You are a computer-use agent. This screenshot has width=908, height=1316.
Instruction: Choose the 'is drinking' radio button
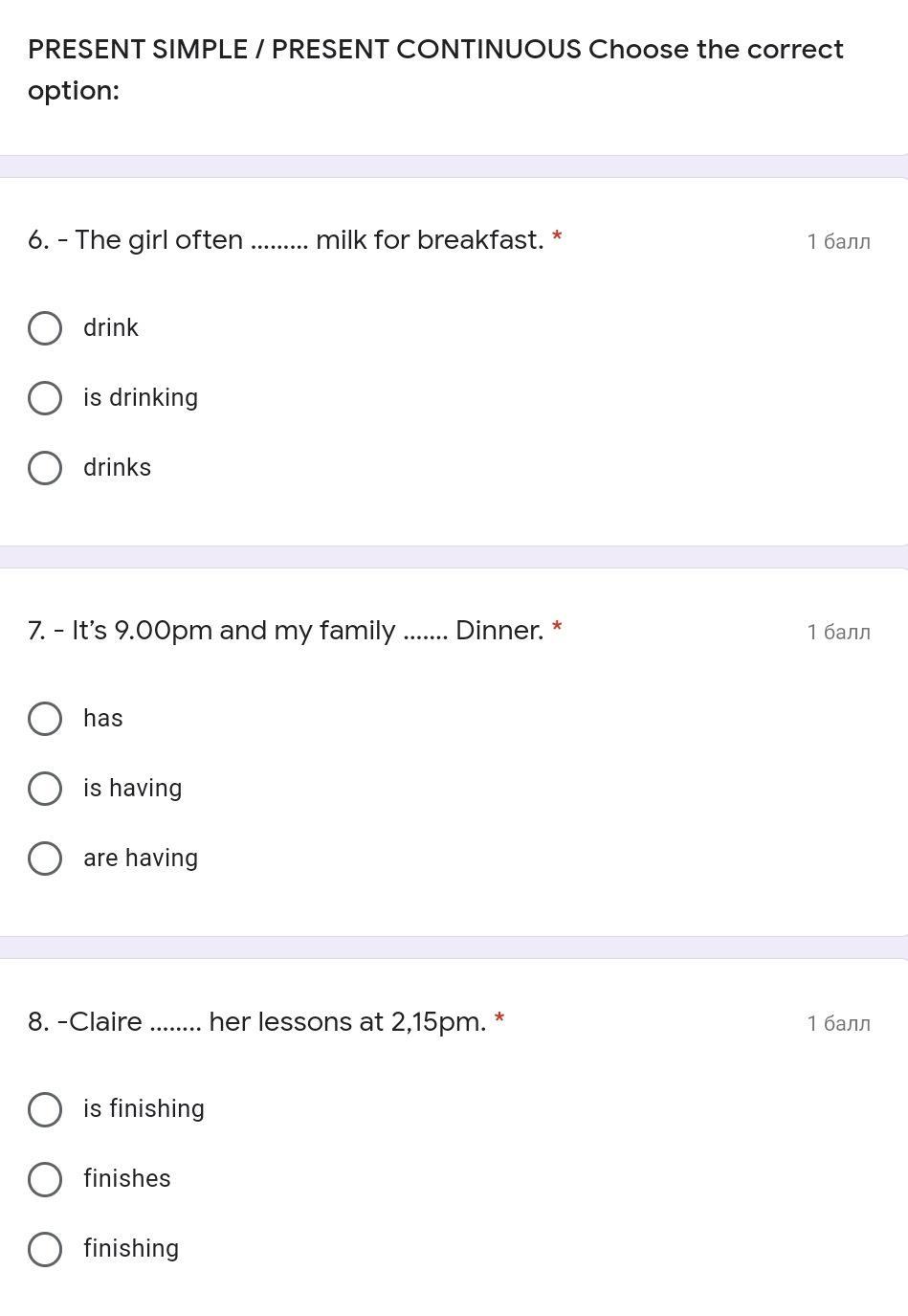(45, 398)
